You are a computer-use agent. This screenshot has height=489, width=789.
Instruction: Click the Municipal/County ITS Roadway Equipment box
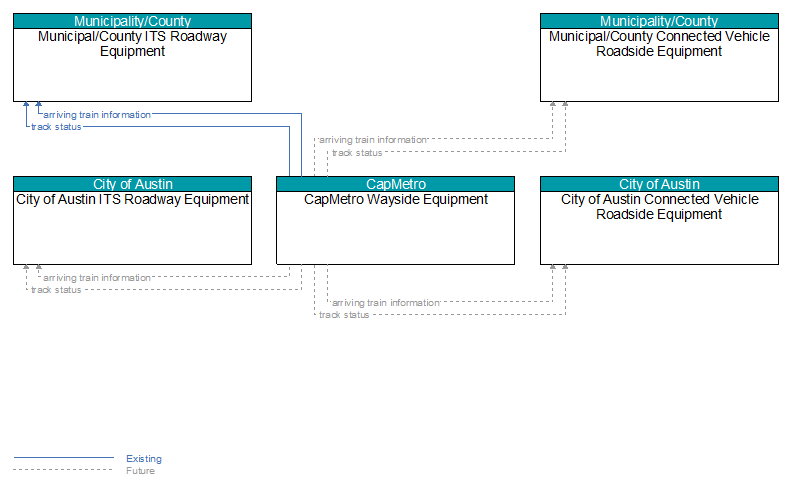(x=132, y=57)
